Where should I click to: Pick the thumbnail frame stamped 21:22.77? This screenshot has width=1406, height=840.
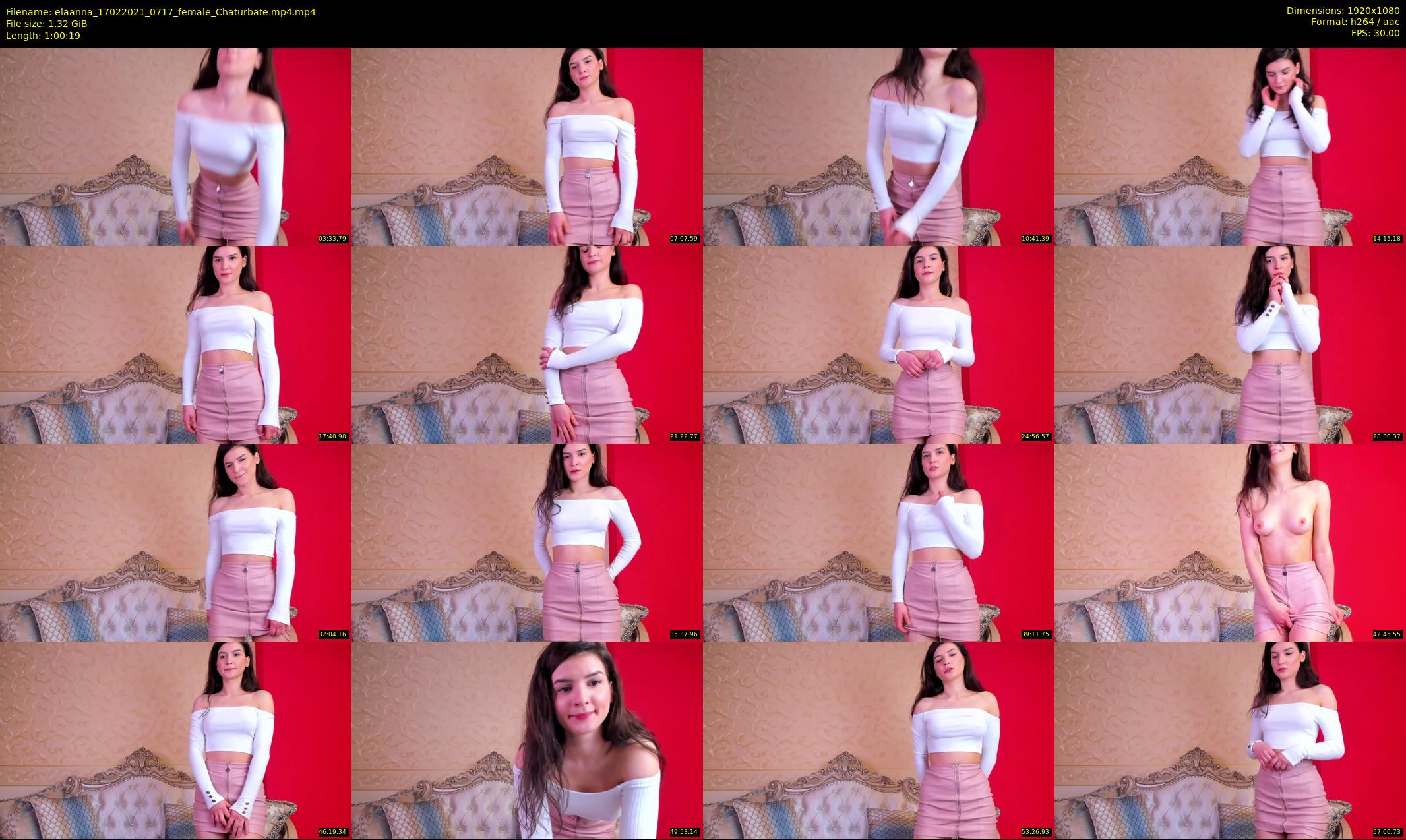pos(527,344)
